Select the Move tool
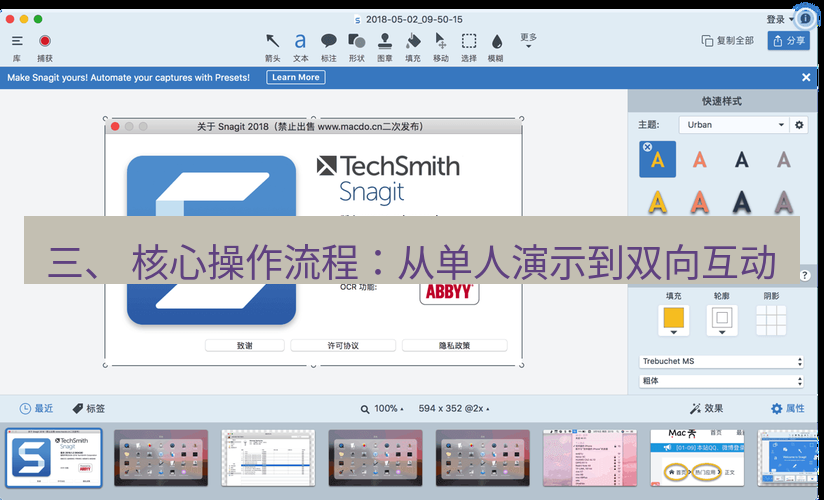 tap(440, 41)
